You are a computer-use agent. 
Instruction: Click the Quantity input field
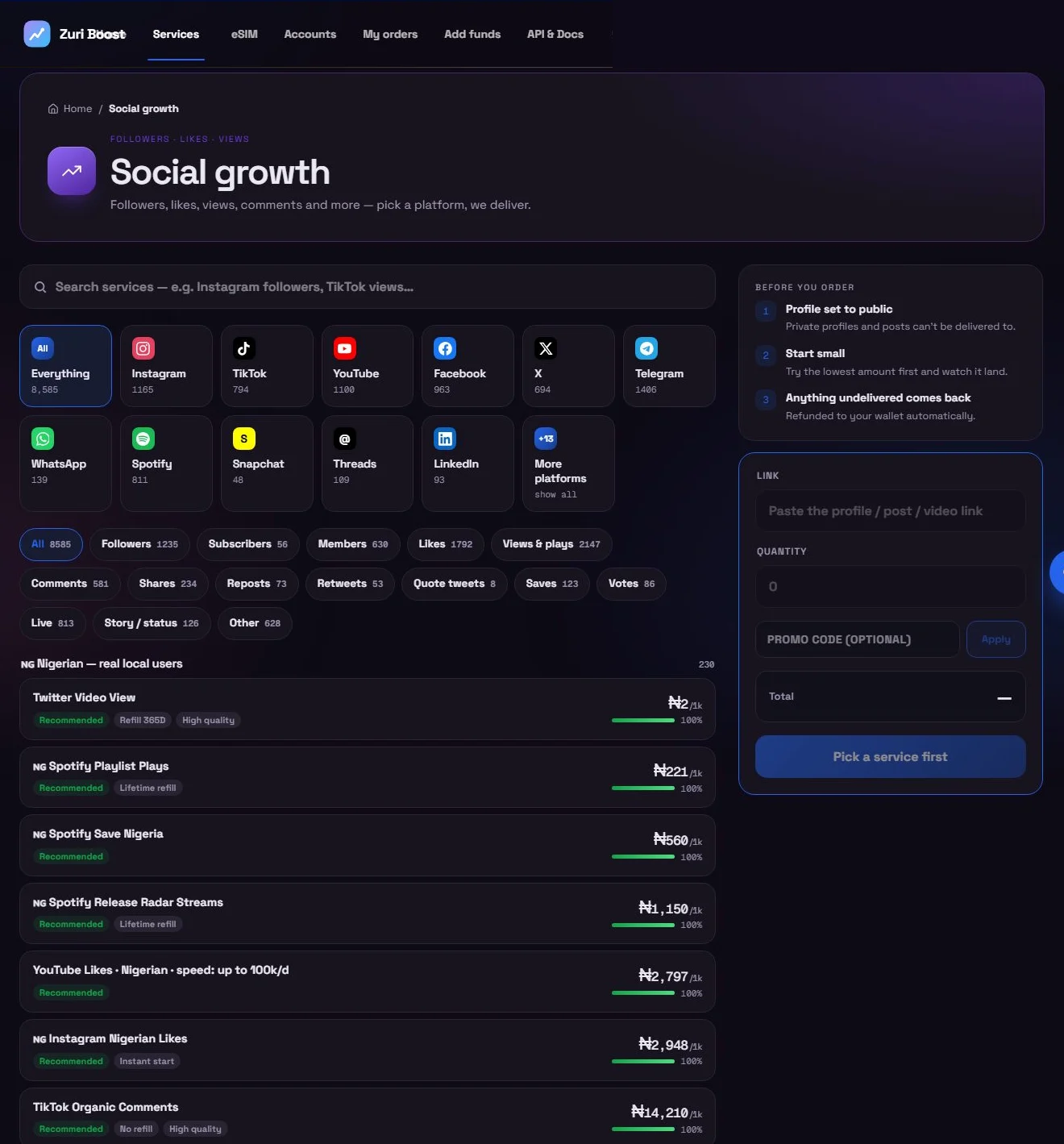pyautogui.click(x=891, y=586)
